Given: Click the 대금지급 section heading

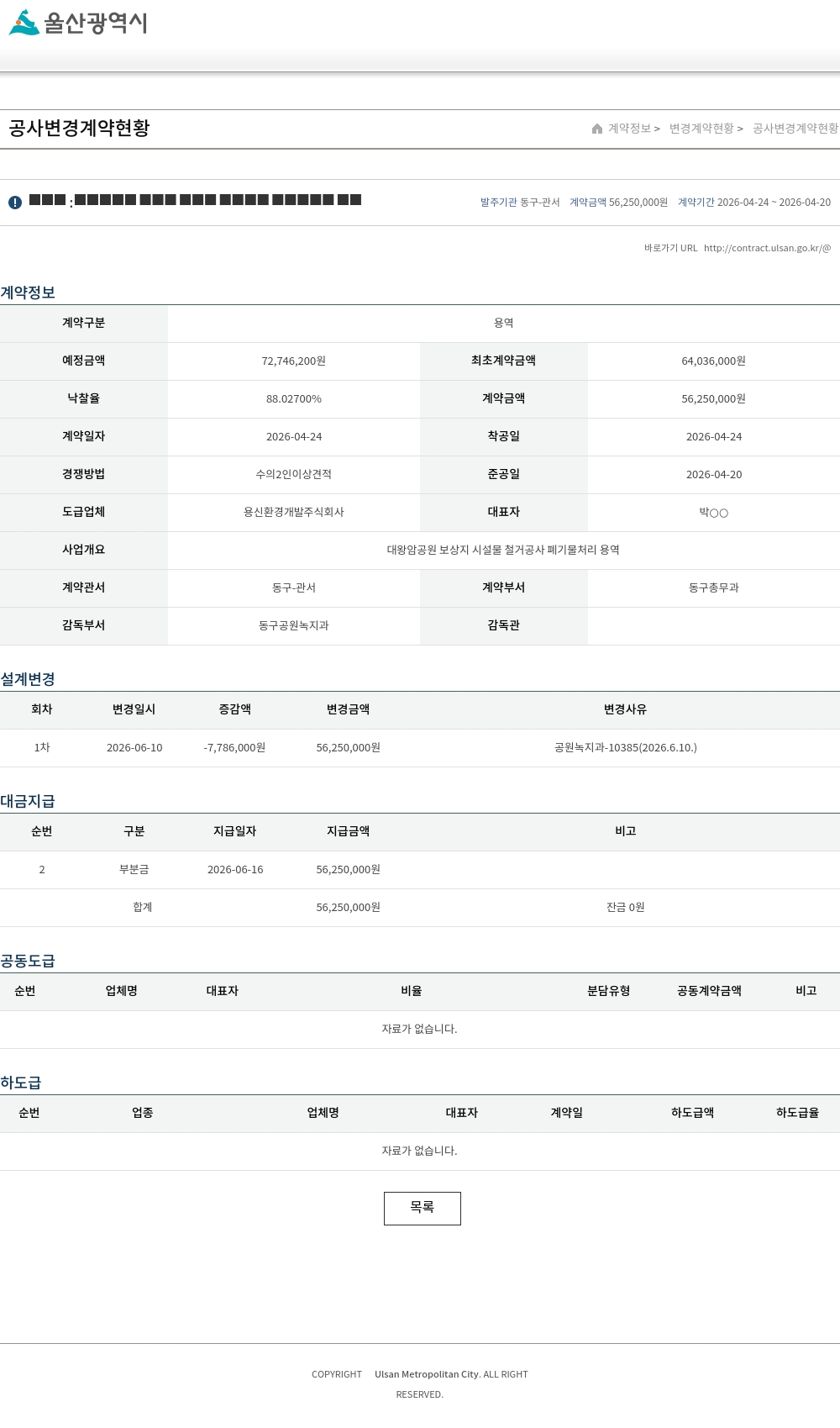Looking at the screenshot, I should click(x=28, y=801).
